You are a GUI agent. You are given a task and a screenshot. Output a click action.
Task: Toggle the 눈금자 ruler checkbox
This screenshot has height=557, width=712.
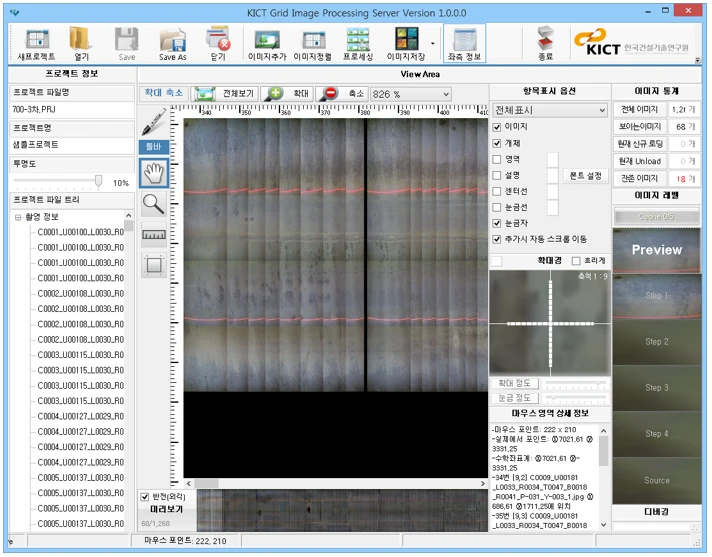click(497, 223)
